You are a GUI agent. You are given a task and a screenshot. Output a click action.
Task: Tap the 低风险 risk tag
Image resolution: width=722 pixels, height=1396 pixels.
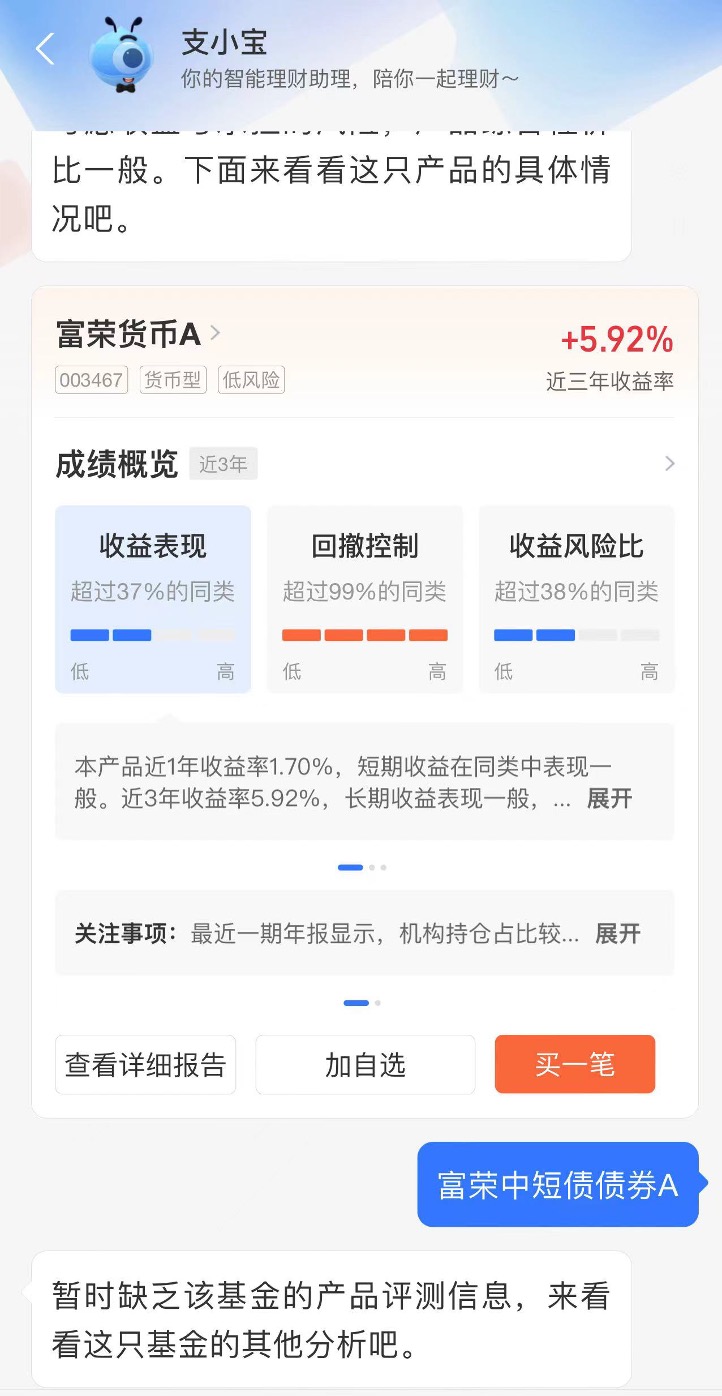252,380
